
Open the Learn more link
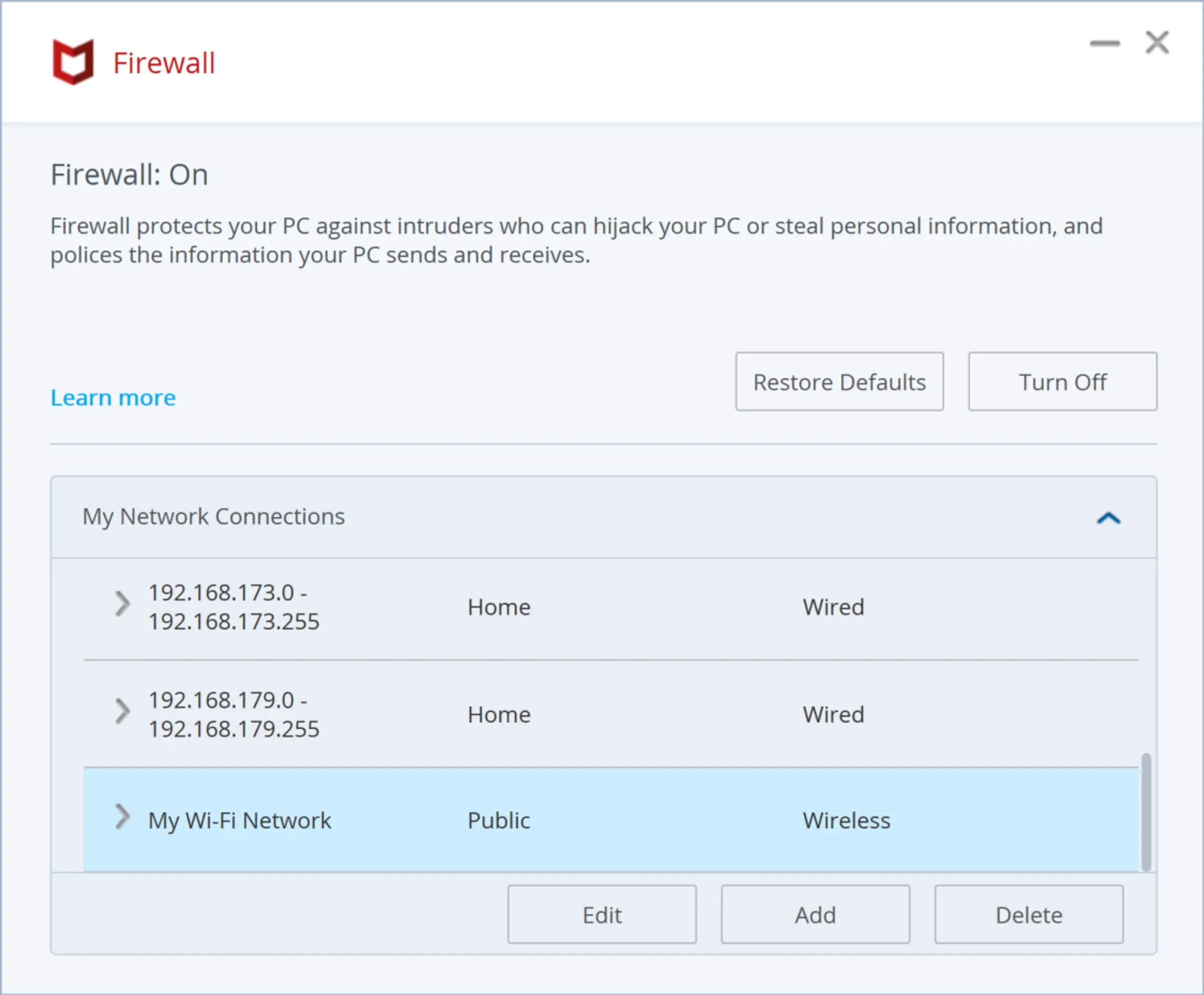coord(113,398)
